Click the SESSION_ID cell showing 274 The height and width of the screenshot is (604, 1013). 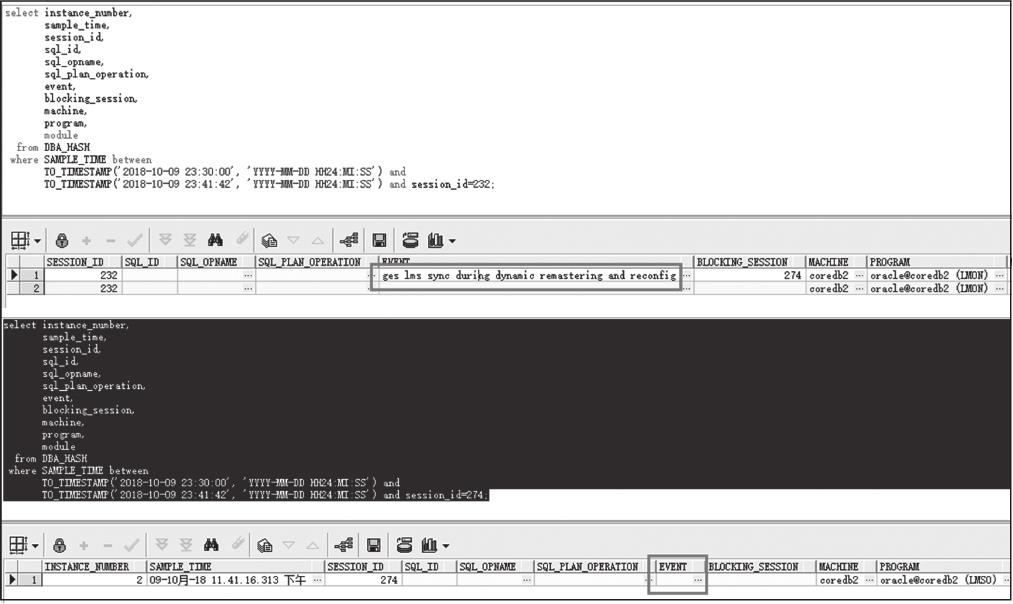pos(362,580)
